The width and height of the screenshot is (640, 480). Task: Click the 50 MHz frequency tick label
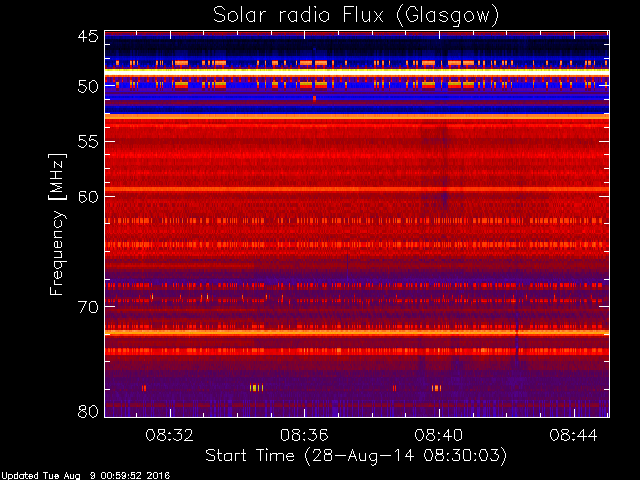coord(88,87)
